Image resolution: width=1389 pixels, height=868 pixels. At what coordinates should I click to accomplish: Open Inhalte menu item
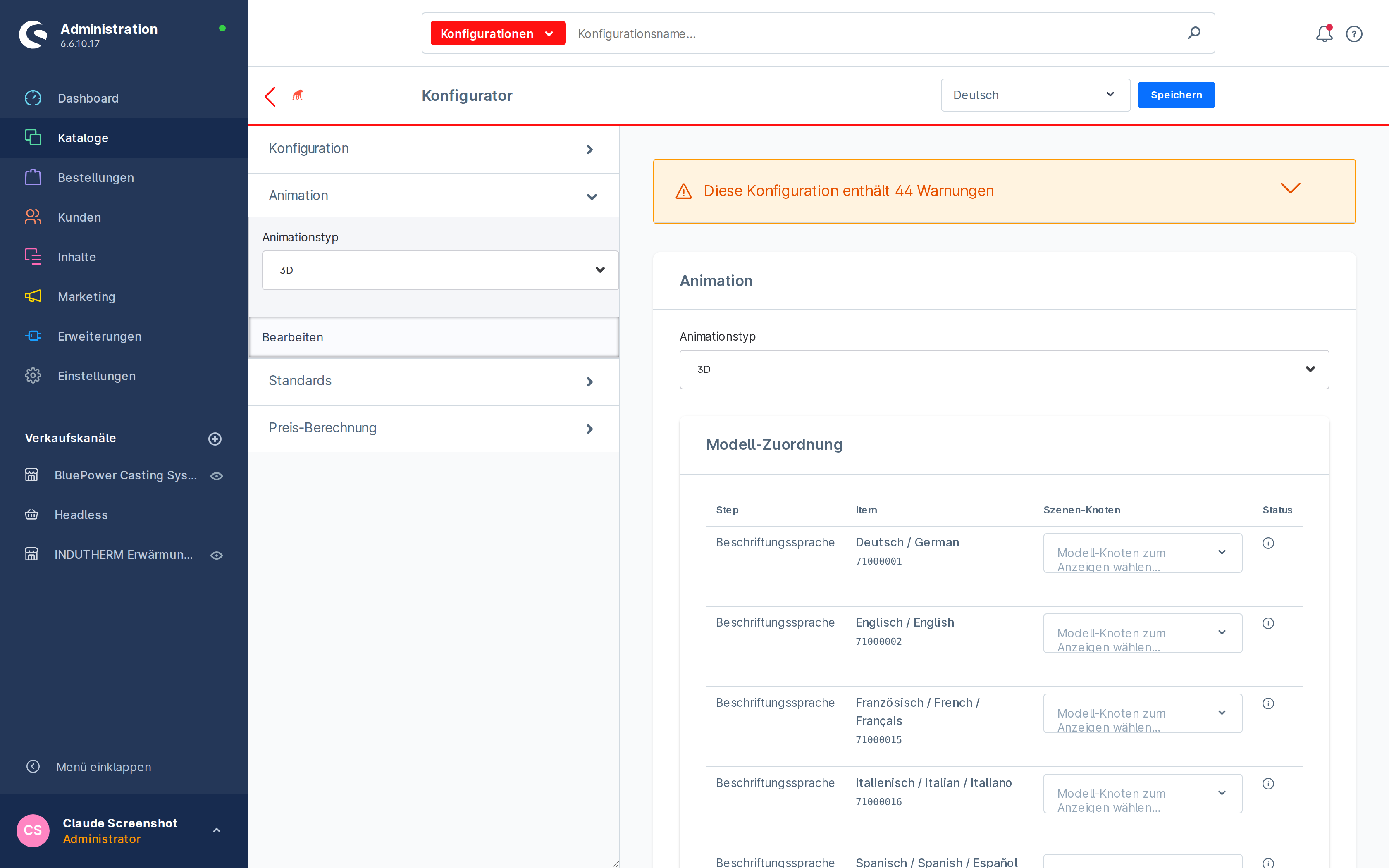pos(124,257)
